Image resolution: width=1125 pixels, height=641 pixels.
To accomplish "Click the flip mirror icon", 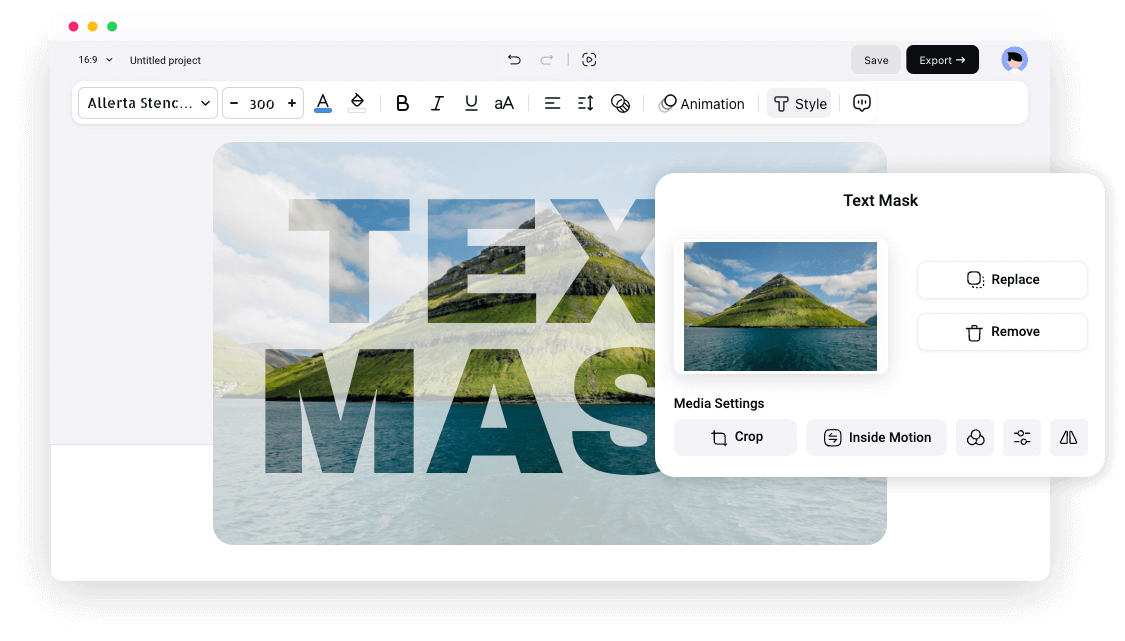I will pyautogui.click(x=1069, y=437).
